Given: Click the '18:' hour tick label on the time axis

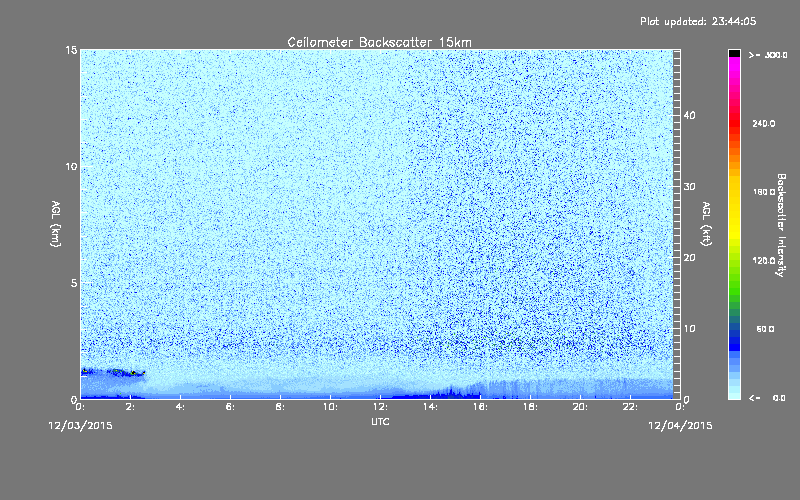Looking at the screenshot, I should click(x=530, y=407).
